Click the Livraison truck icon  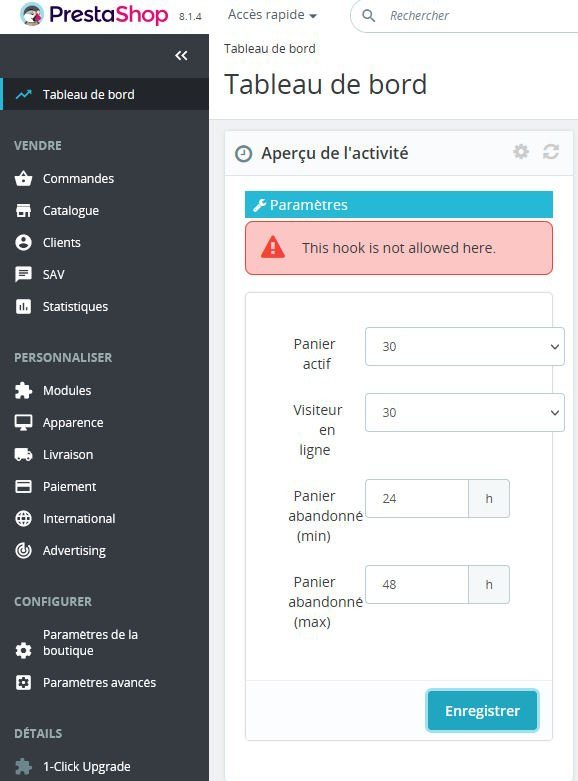(23, 454)
